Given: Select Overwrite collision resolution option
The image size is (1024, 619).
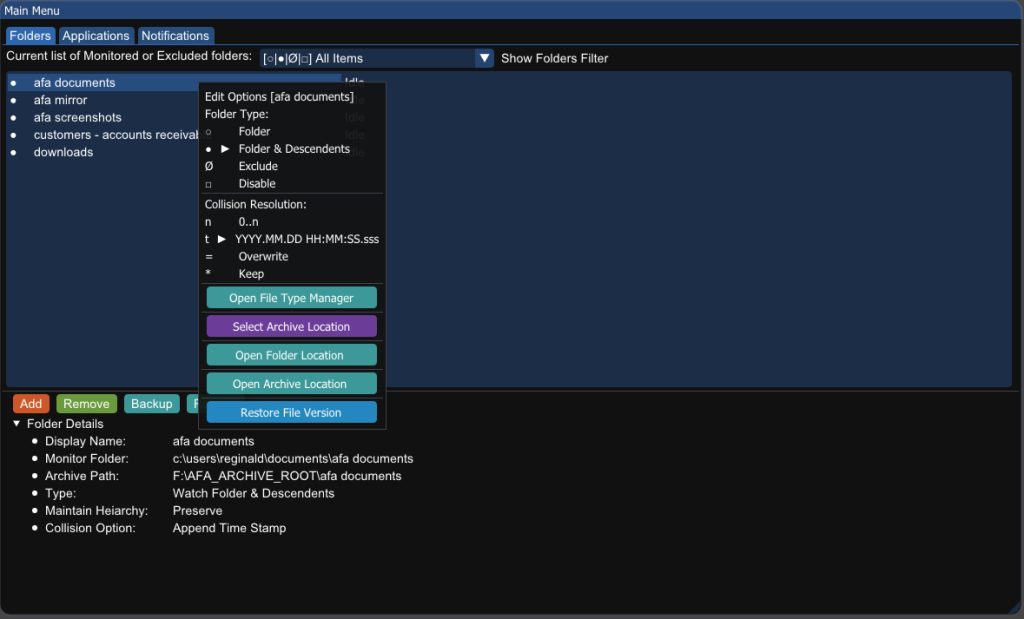Looking at the screenshot, I should point(292,257).
